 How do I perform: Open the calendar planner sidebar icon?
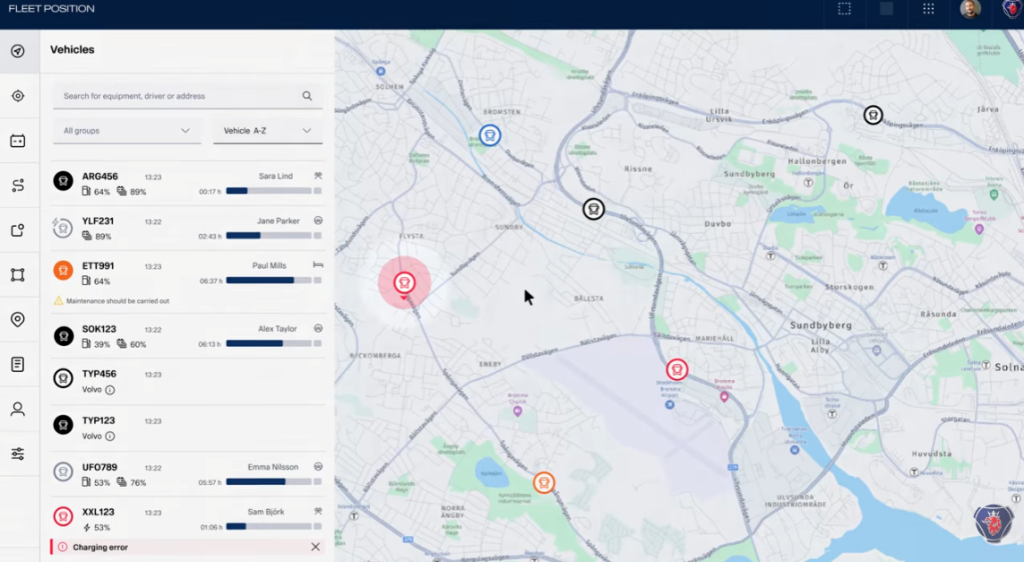pos(18,141)
